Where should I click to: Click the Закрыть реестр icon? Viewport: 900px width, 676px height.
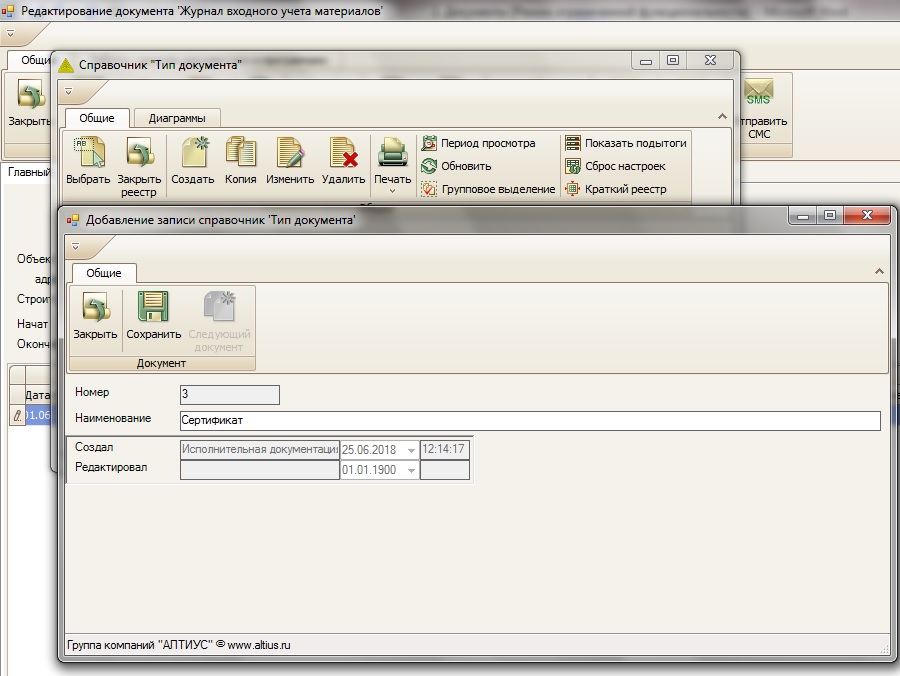pos(139,152)
